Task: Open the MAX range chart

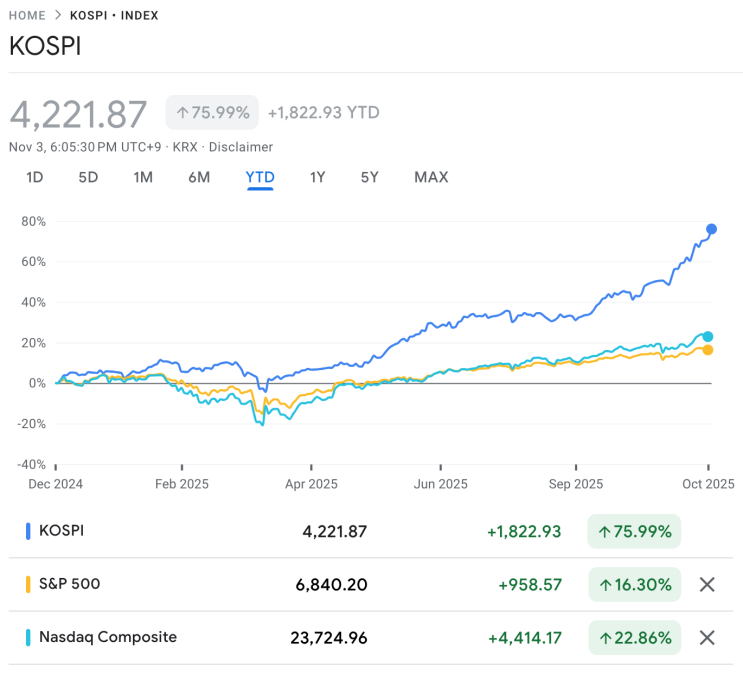Action: [431, 177]
